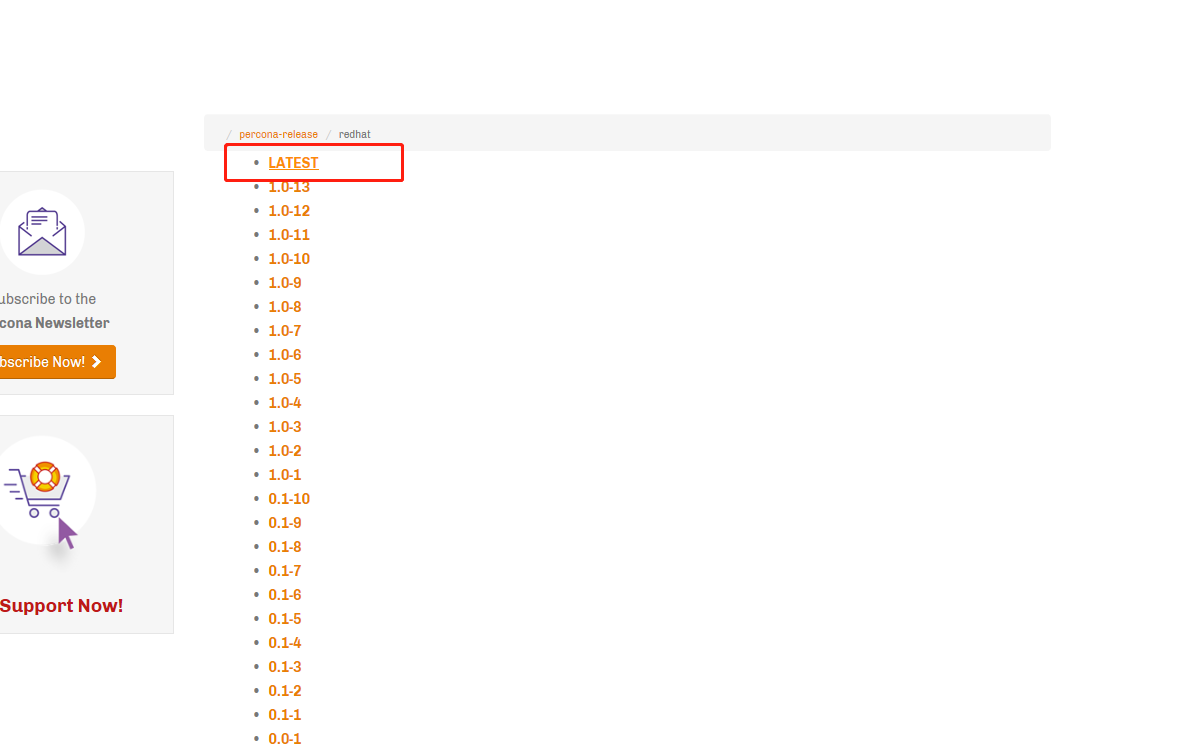Open version 0.1-4 directory
Image resolution: width=1203 pixels, height=747 pixels.
(285, 643)
